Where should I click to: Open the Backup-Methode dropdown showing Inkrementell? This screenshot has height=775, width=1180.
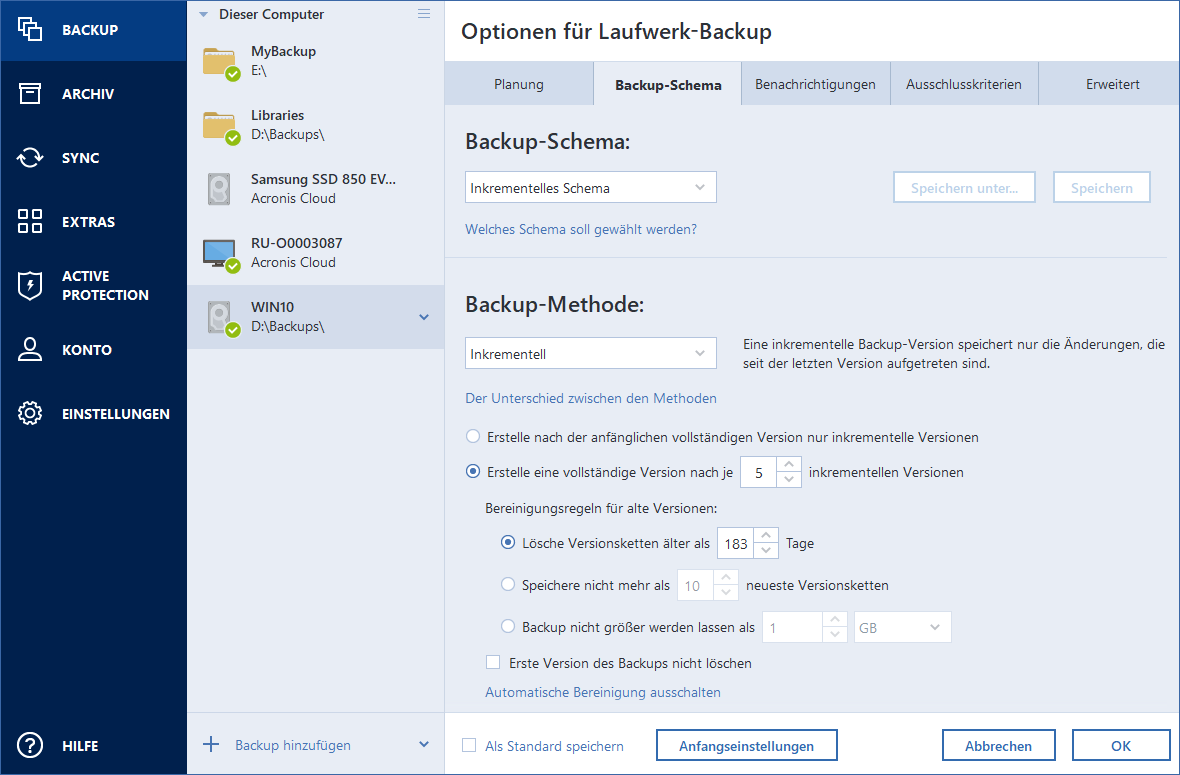point(590,352)
